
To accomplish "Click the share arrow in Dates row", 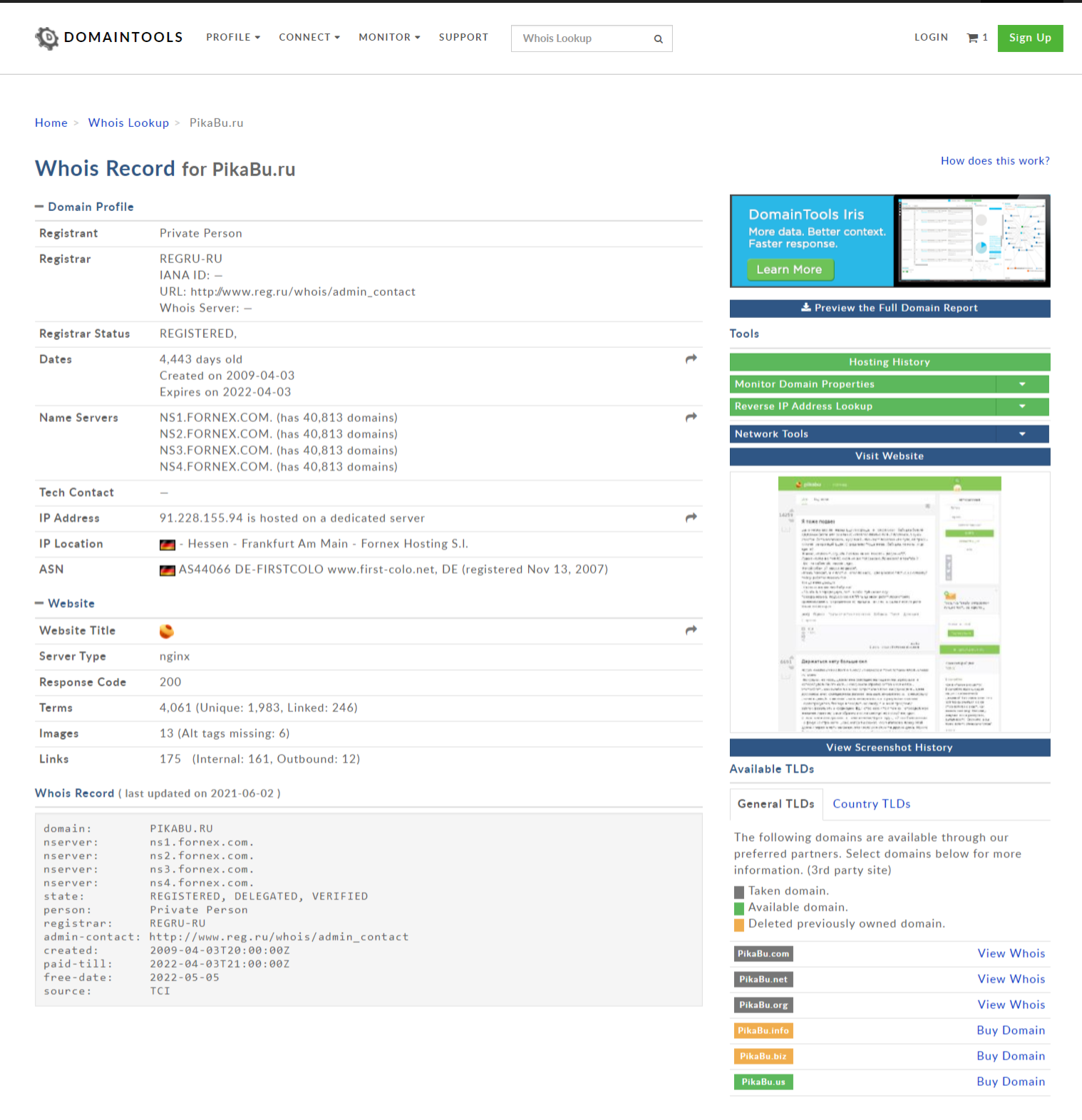I will click(x=691, y=359).
